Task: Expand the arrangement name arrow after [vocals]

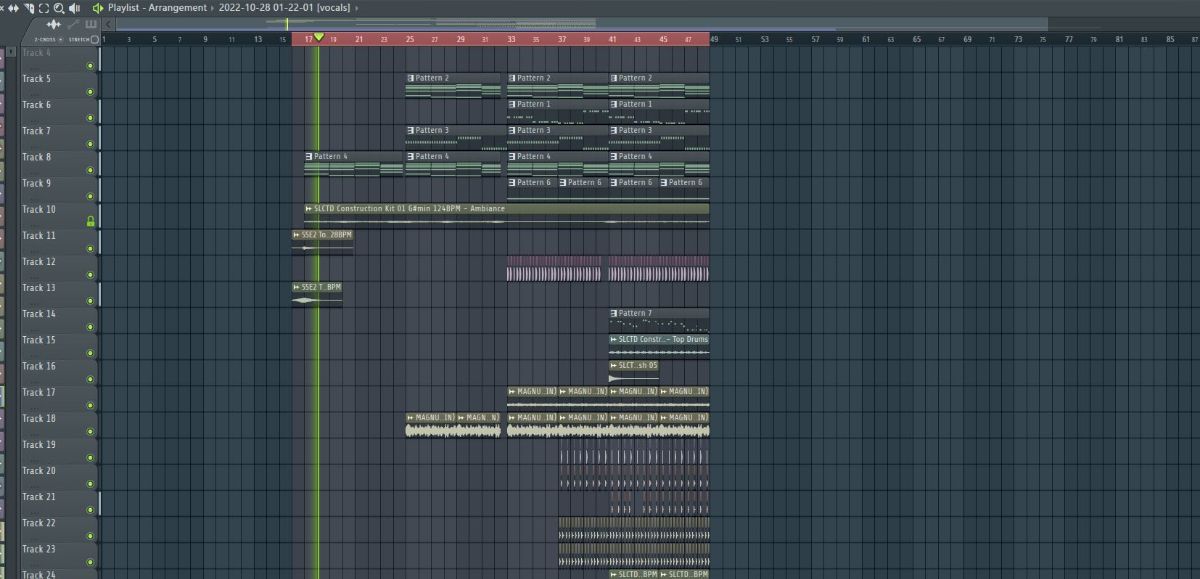Action: (357, 8)
